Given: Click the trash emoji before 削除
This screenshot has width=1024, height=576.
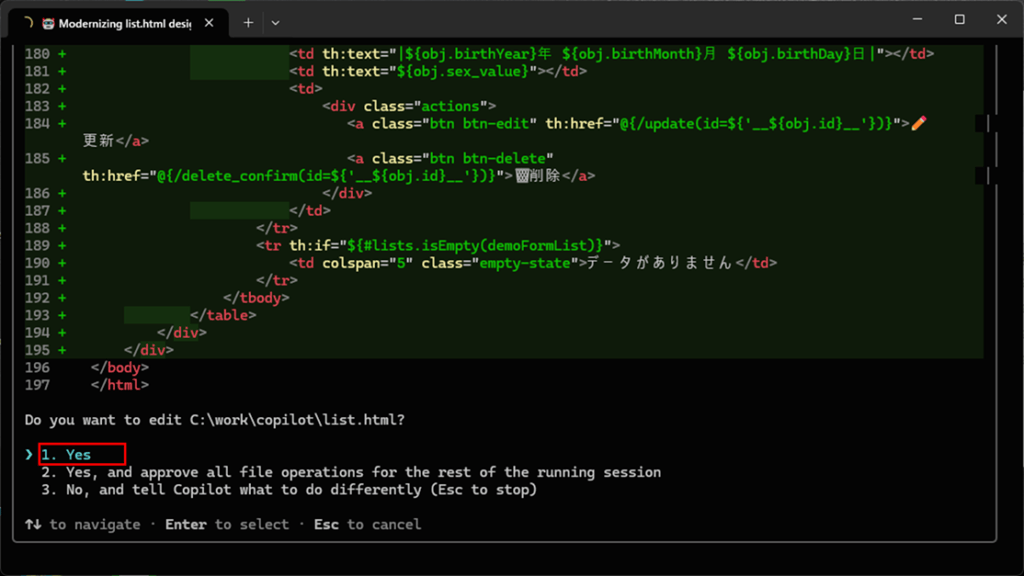Looking at the screenshot, I should click(522, 176).
